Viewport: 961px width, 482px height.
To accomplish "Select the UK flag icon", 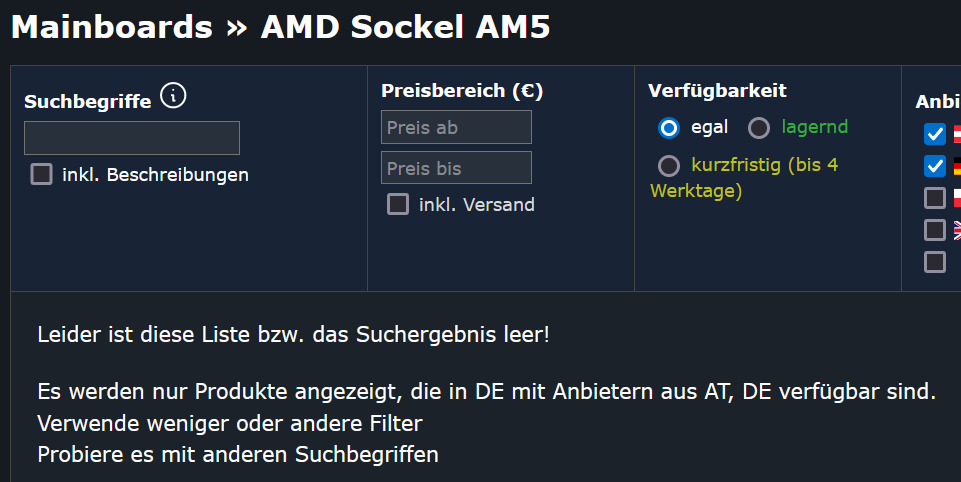I will [957, 230].
